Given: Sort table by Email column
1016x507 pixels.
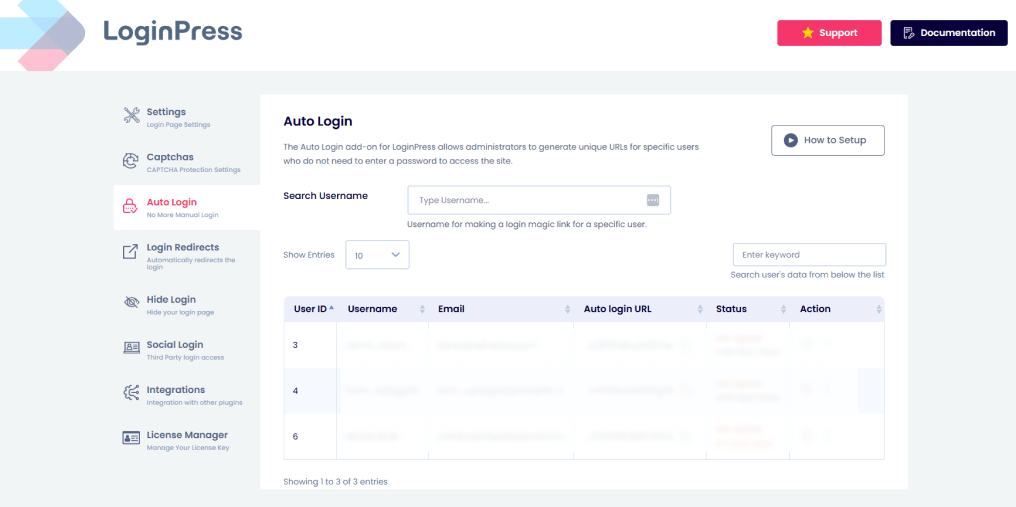Looking at the screenshot, I should pyautogui.click(x=502, y=309).
